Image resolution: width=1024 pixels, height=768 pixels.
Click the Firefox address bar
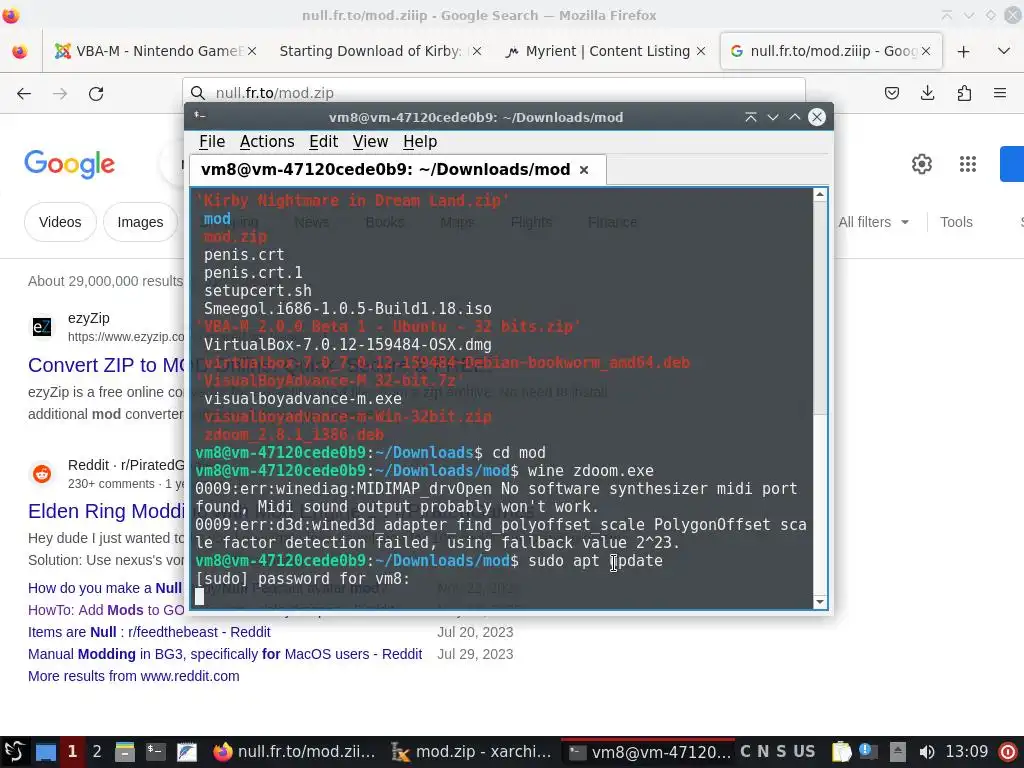coord(494,93)
